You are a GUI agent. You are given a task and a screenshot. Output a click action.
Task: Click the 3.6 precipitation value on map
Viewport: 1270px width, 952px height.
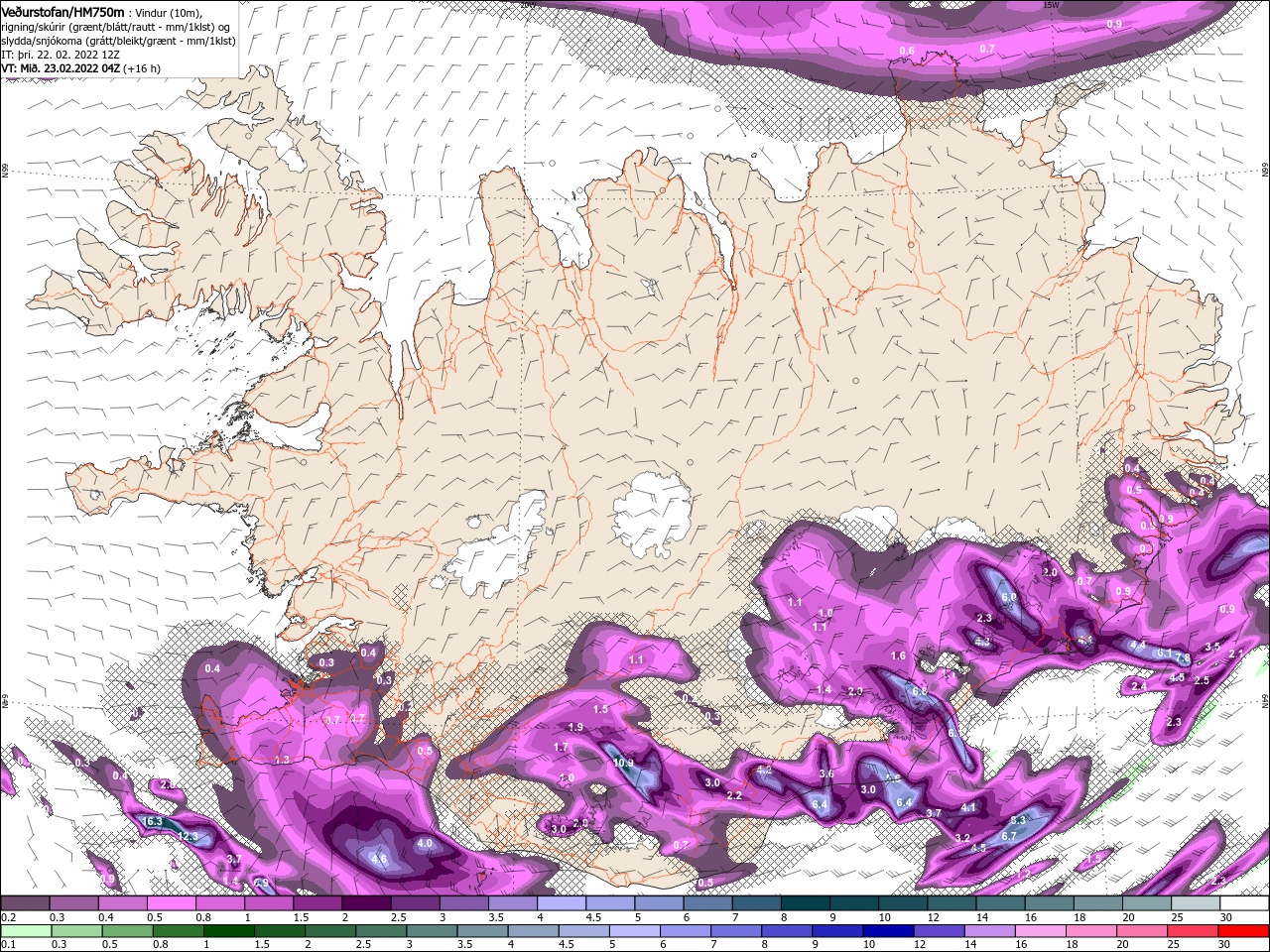click(826, 773)
